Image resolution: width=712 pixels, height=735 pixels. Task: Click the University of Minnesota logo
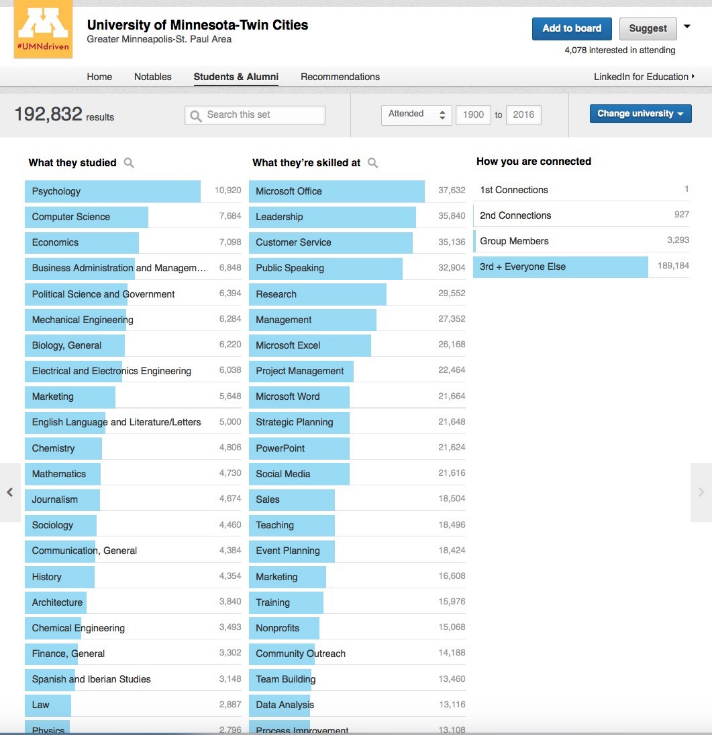(43, 29)
